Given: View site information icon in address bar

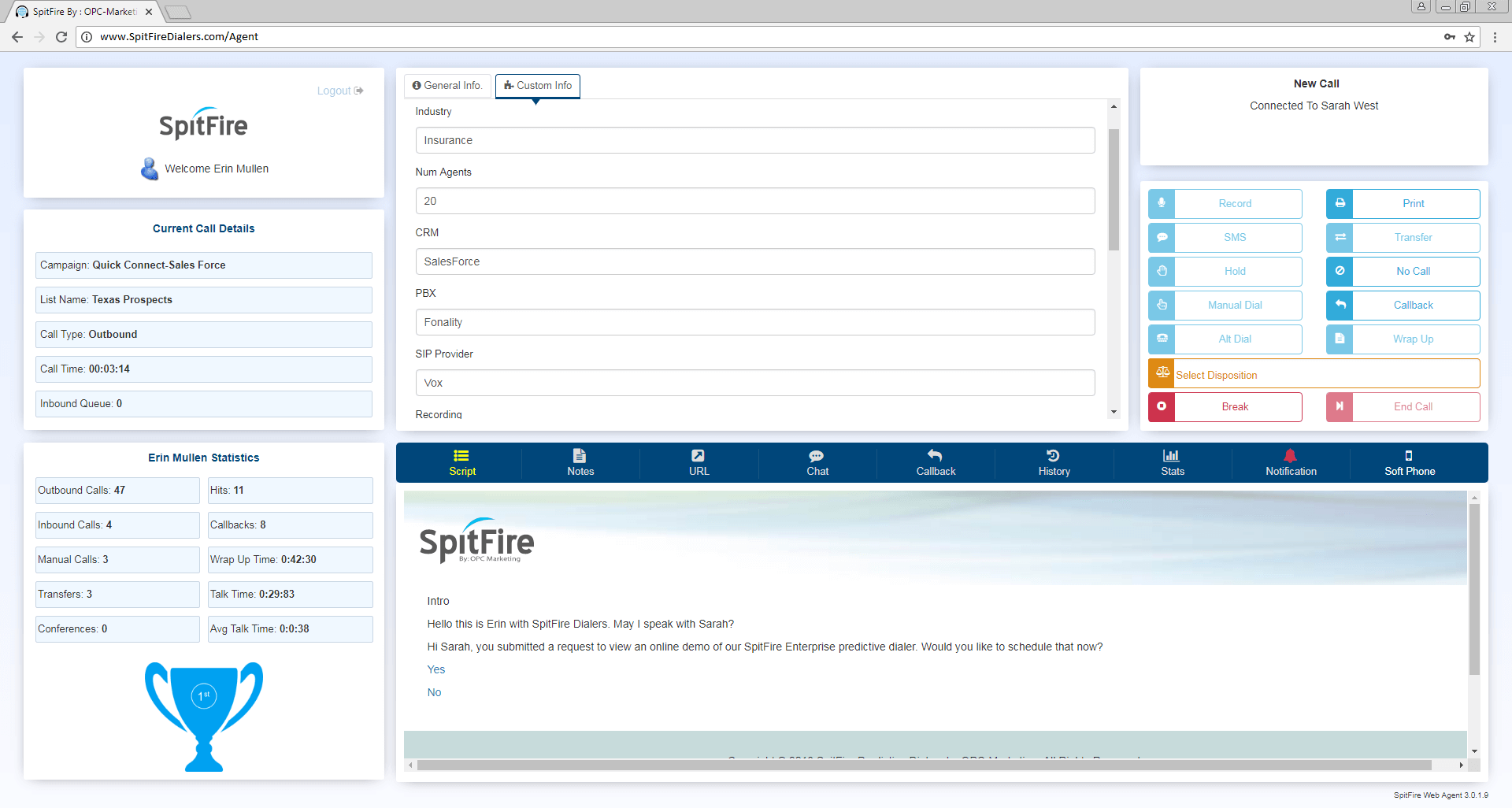Looking at the screenshot, I should click(87, 37).
